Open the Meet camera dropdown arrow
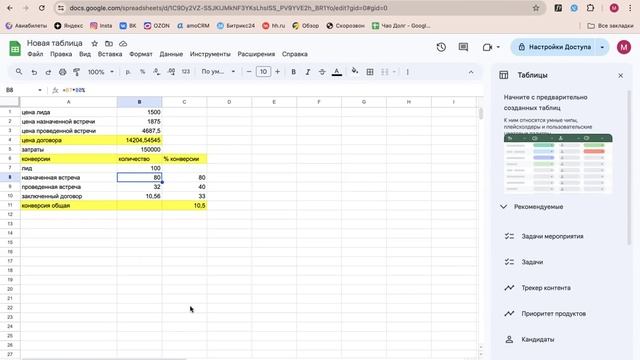Viewport: 640px width, 360px height. click(x=498, y=47)
